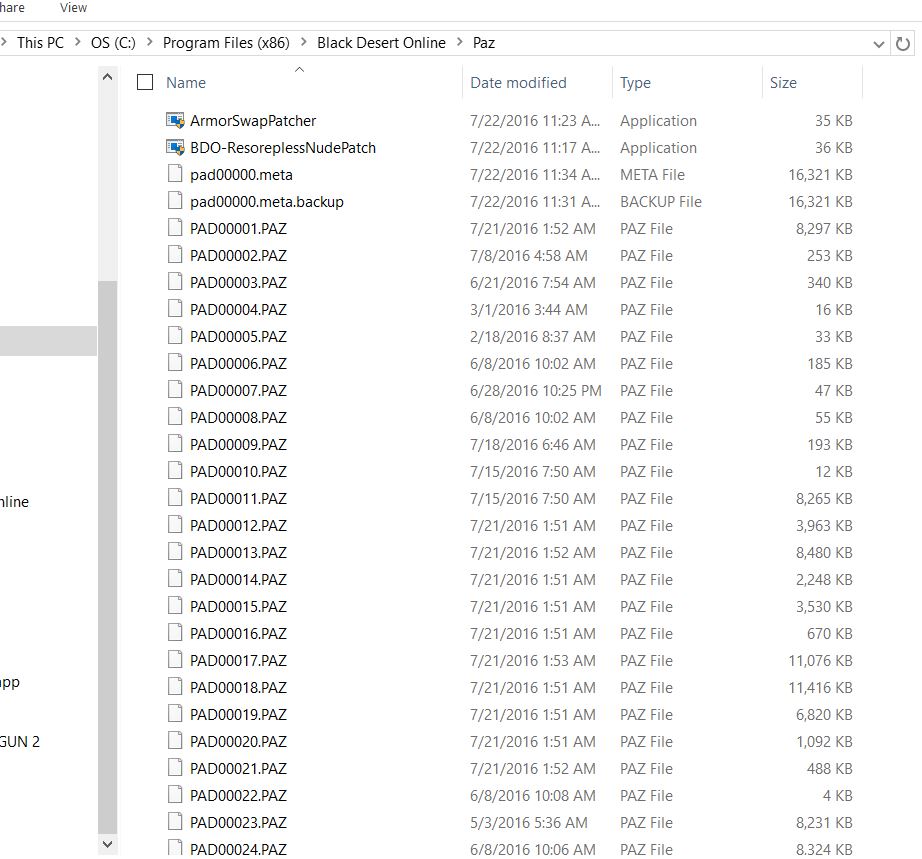The width and height of the screenshot is (922, 859).
Task: Expand the chevron after Black Desert Online
Action: (459, 43)
